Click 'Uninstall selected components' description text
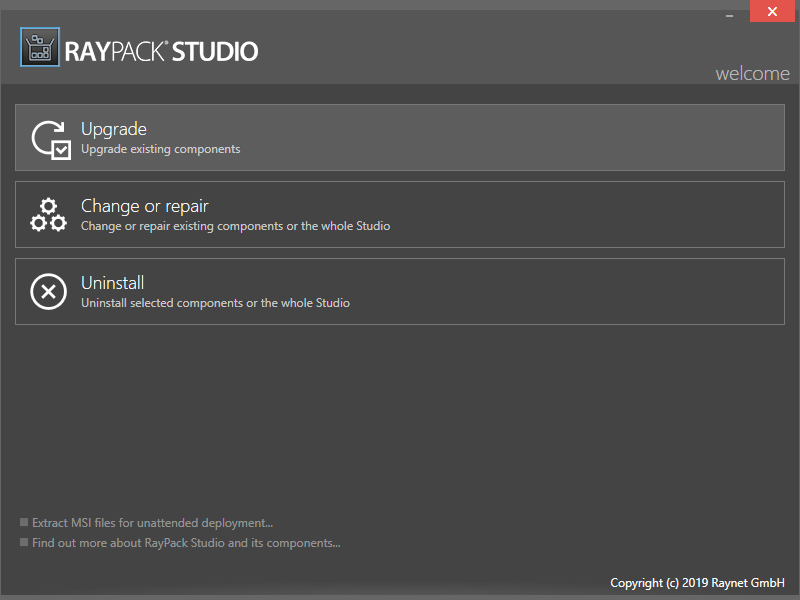Image resolution: width=800 pixels, height=600 pixels. point(215,303)
